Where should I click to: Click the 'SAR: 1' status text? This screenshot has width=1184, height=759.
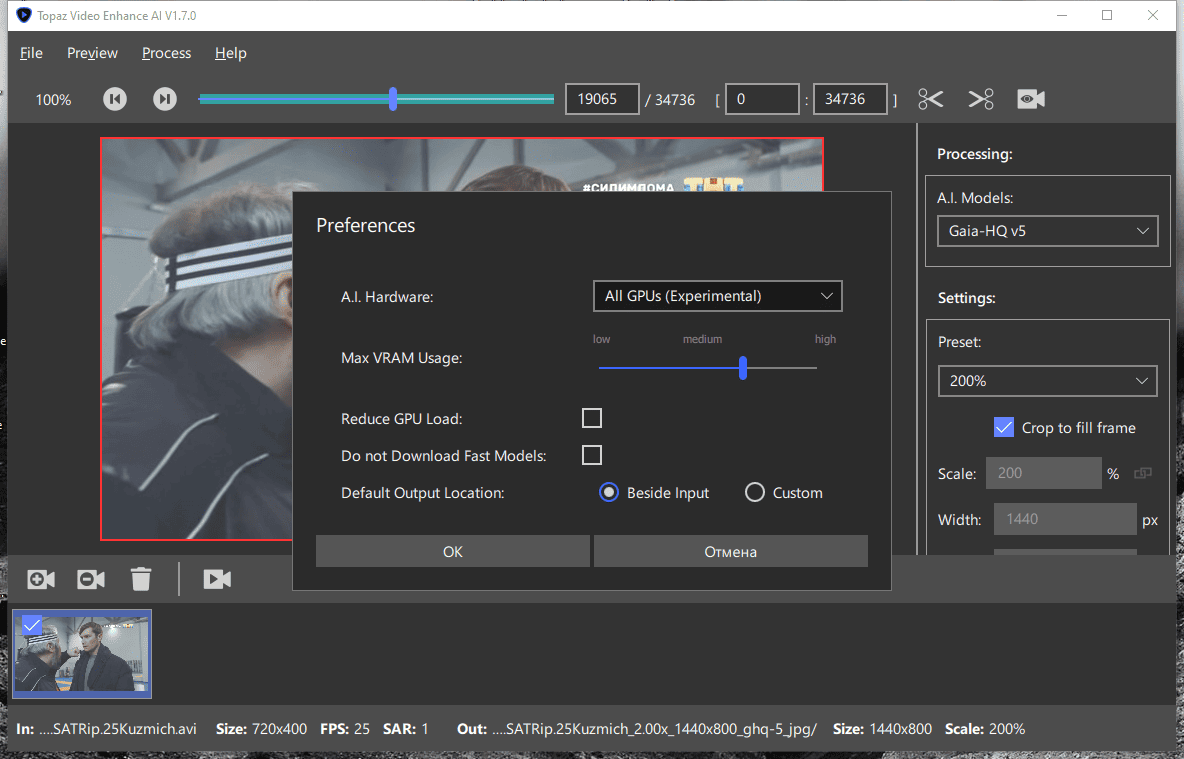pos(405,729)
